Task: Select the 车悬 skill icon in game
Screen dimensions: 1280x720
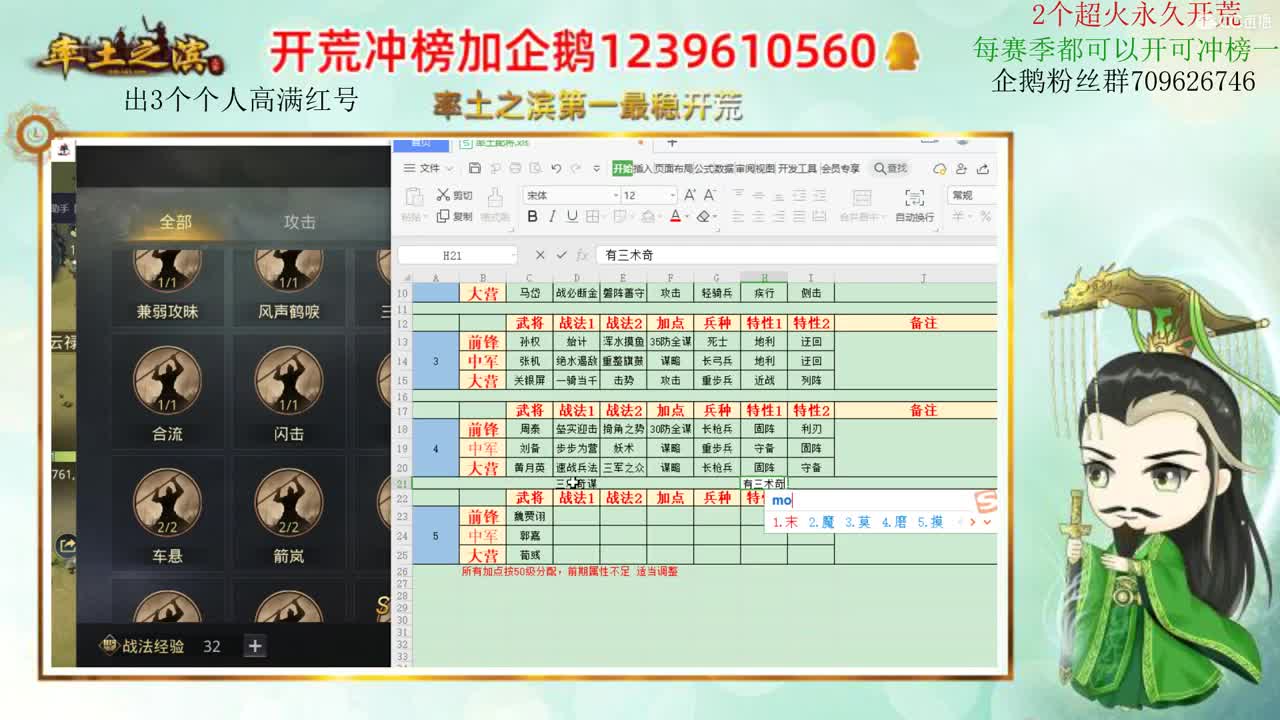Action: 167,502
